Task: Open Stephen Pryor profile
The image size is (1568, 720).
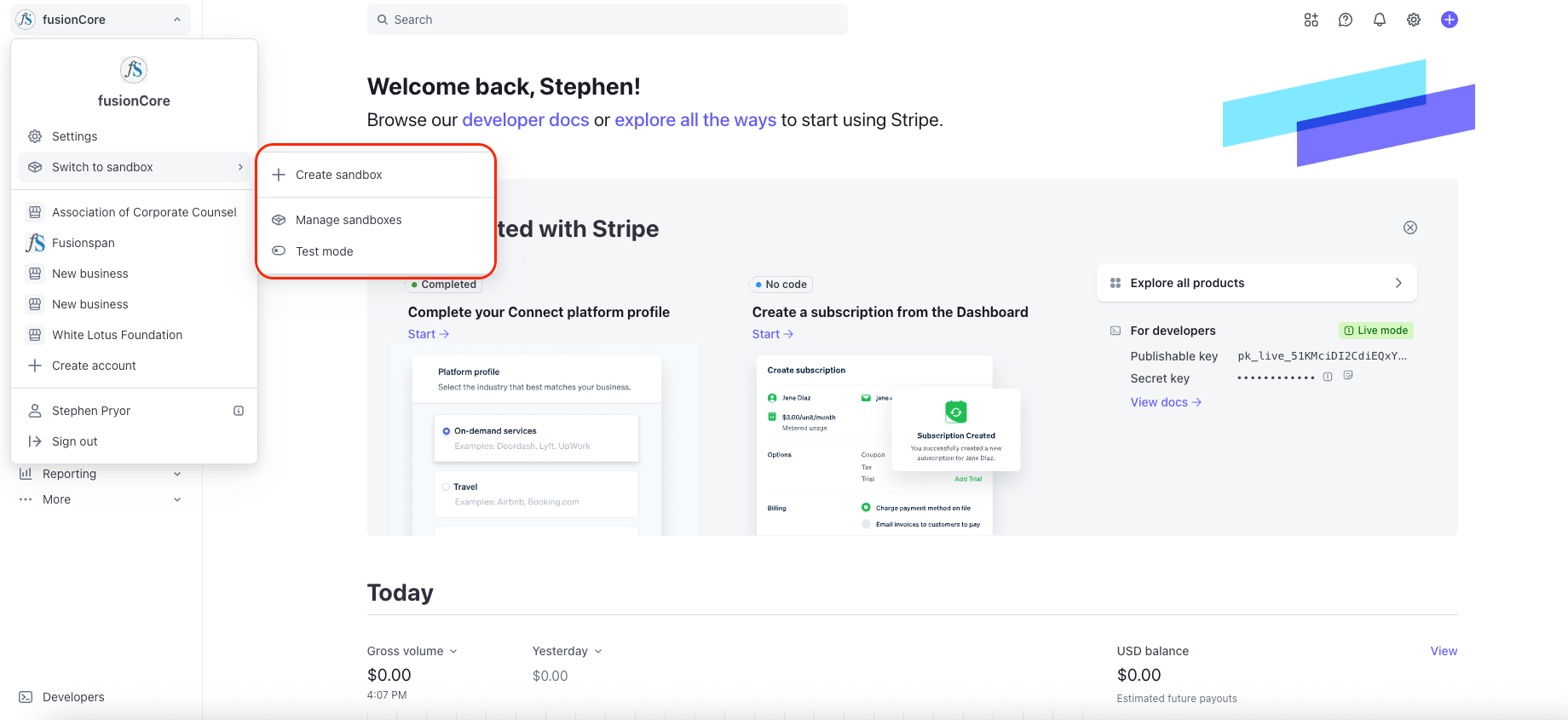Action: (x=134, y=411)
